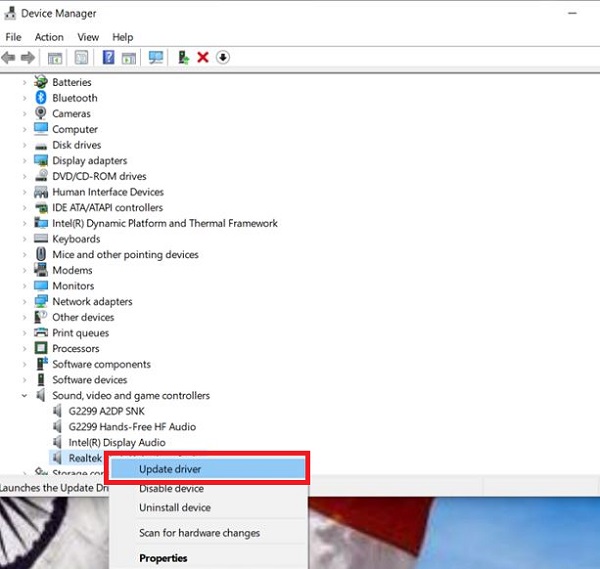Click the Back arrow in toolbar
Image resolution: width=600 pixels, height=569 pixels.
9,58
